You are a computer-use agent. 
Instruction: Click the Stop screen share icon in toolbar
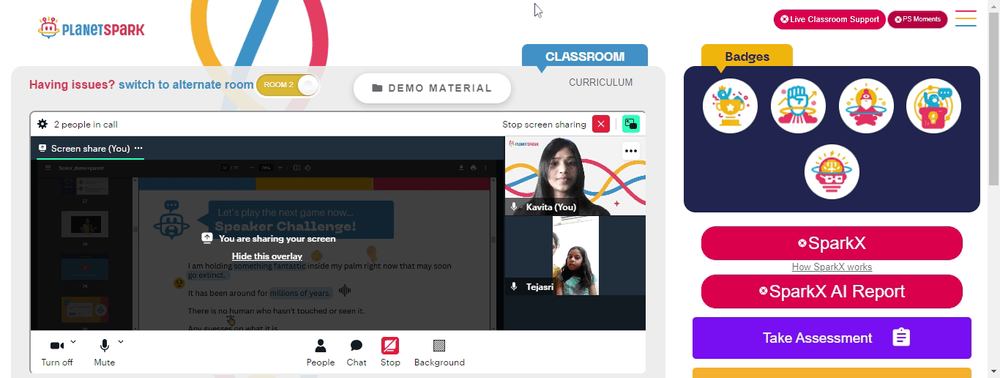click(x=390, y=345)
